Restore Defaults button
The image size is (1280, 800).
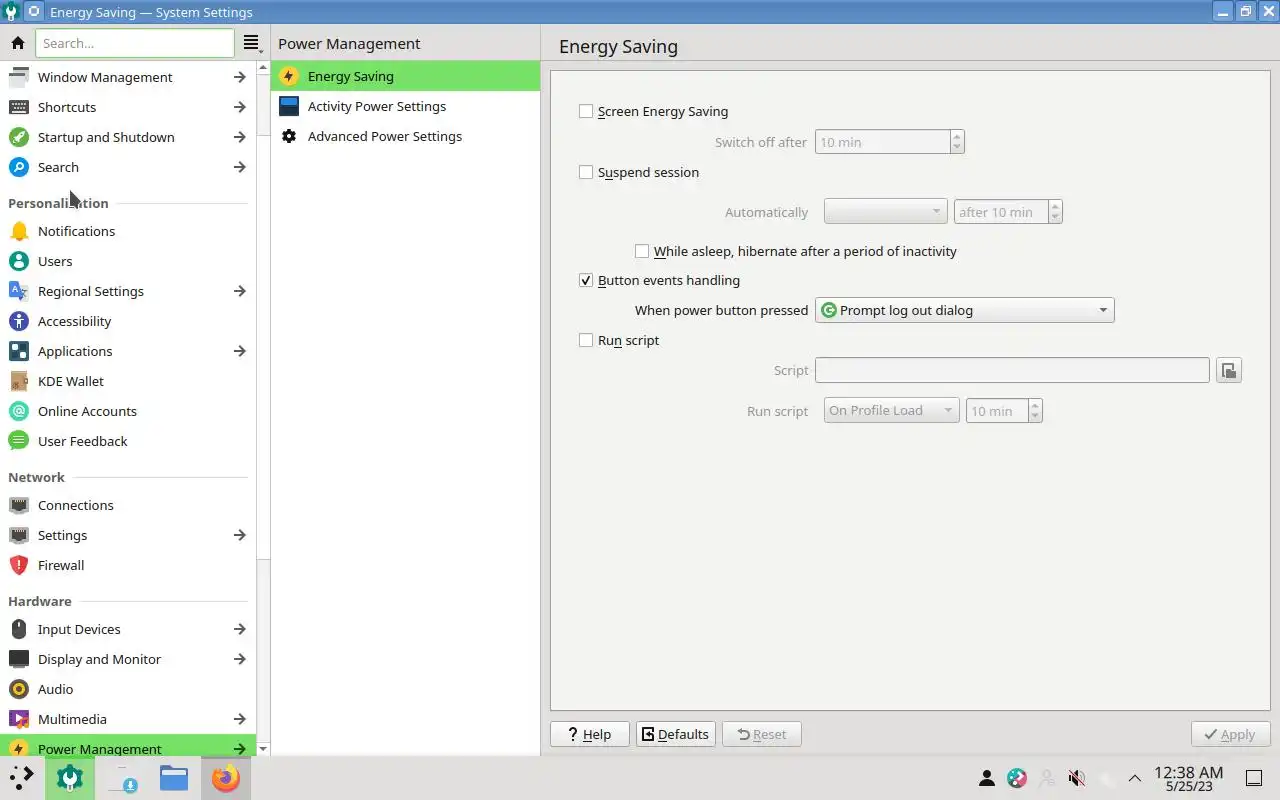tap(676, 734)
